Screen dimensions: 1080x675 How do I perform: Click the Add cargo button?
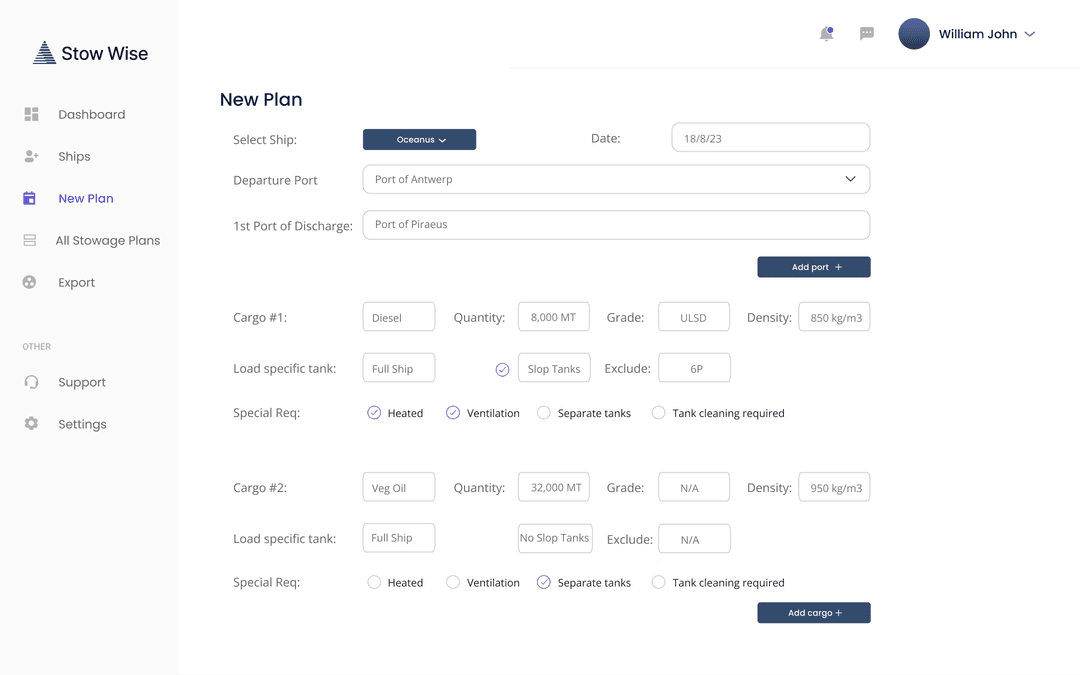point(813,612)
